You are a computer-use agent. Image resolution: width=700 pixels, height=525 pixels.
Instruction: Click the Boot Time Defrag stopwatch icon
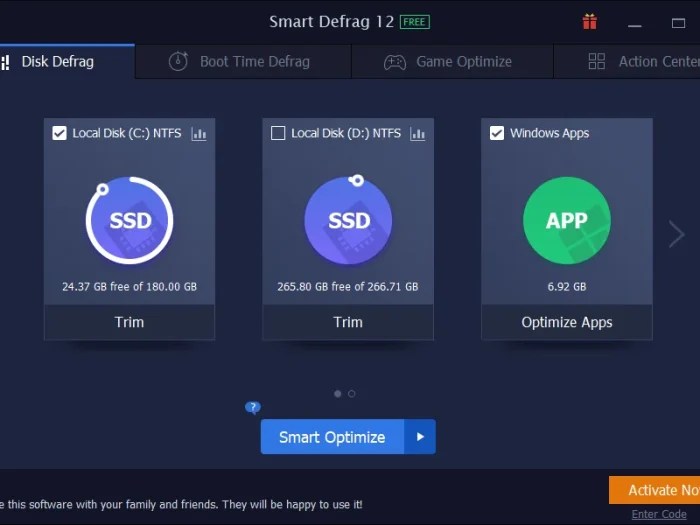pos(178,61)
